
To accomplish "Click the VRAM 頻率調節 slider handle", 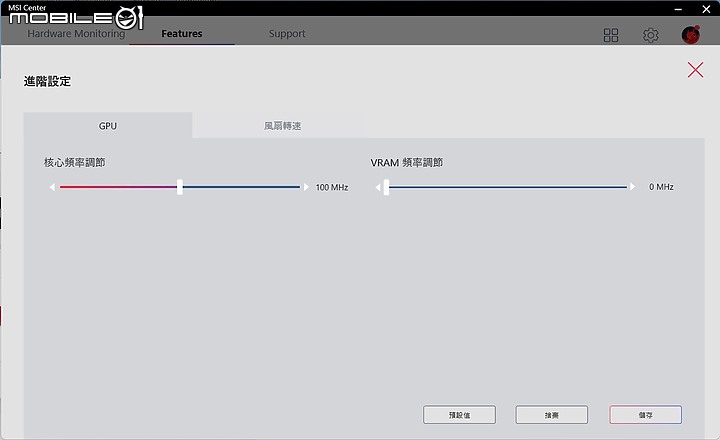I will 386,187.
